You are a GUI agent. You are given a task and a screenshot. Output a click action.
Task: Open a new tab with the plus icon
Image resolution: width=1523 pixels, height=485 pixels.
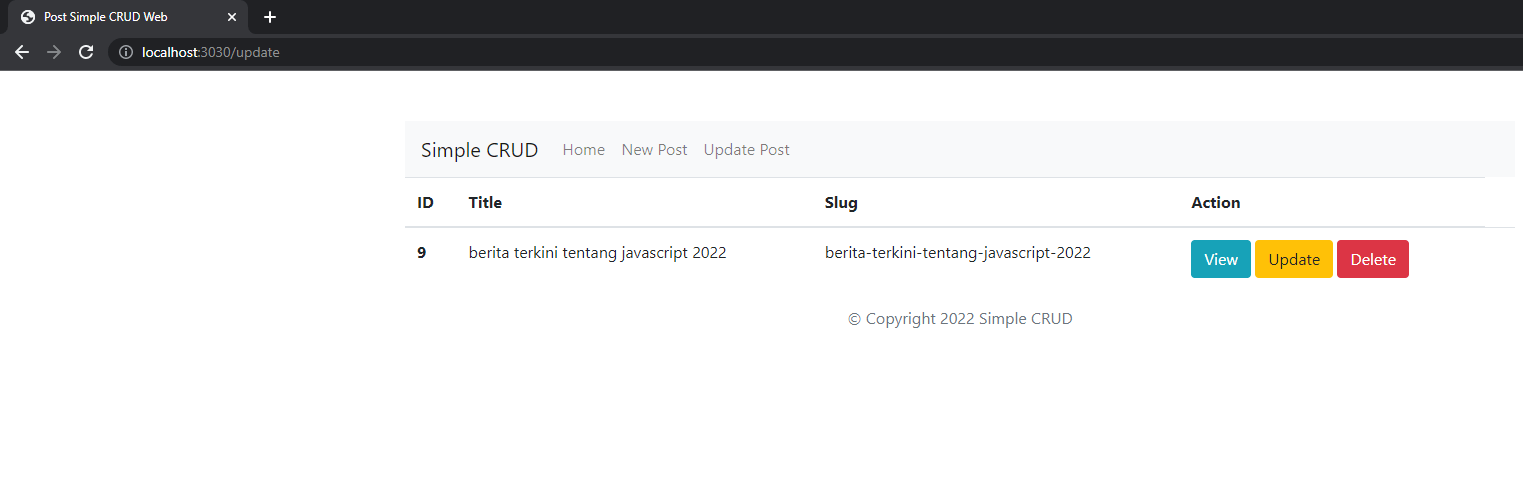(269, 17)
